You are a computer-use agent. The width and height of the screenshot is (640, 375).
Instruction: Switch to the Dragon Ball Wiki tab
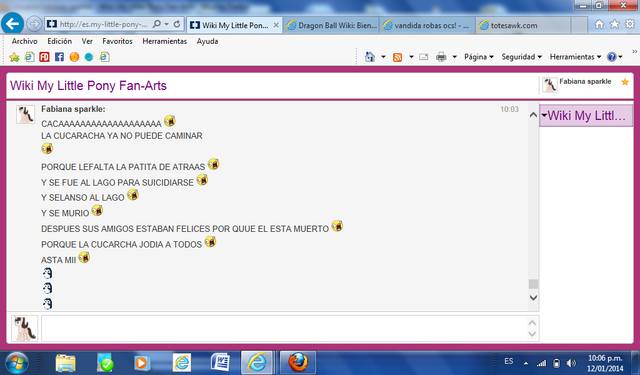(x=331, y=25)
